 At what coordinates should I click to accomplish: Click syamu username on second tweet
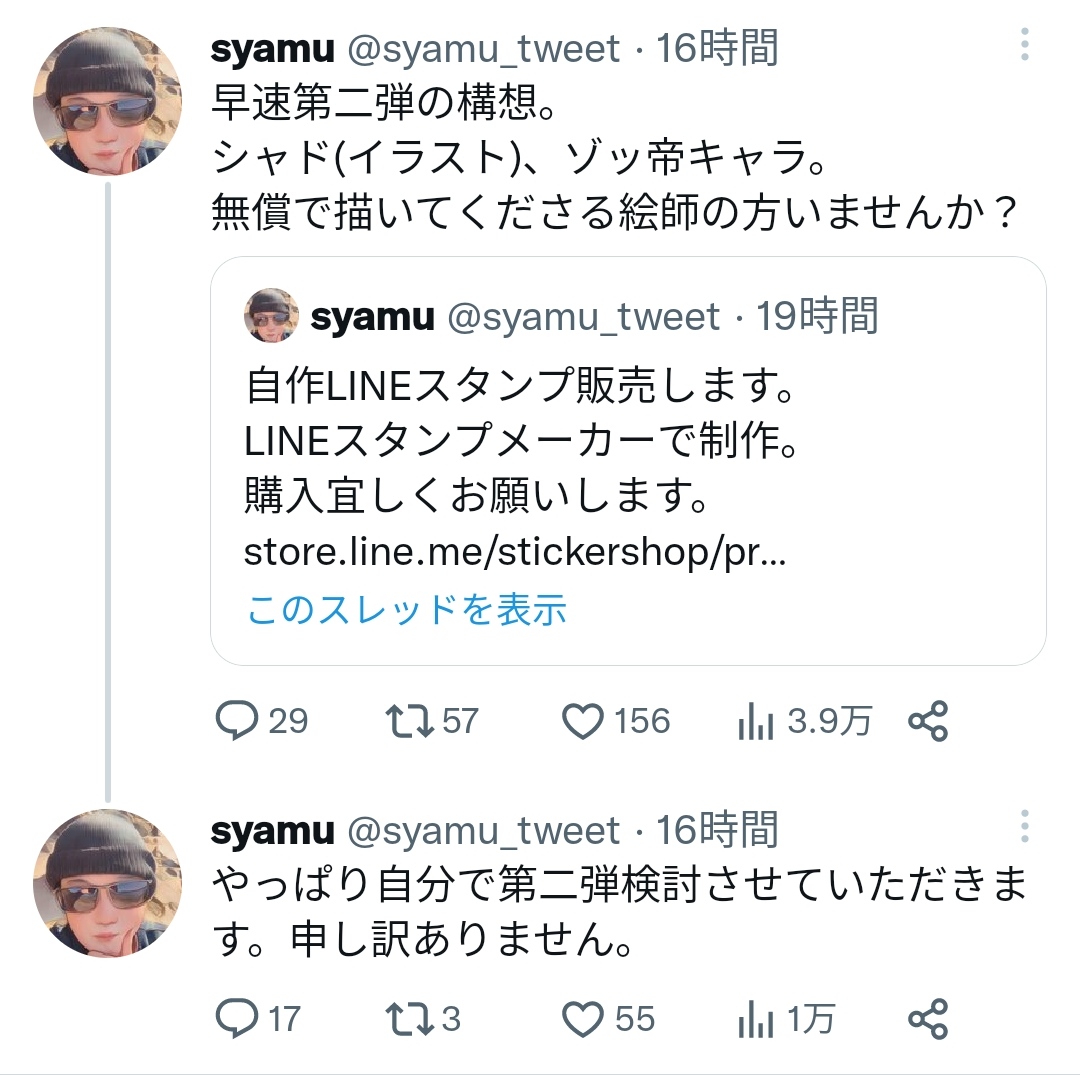(272, 830)
